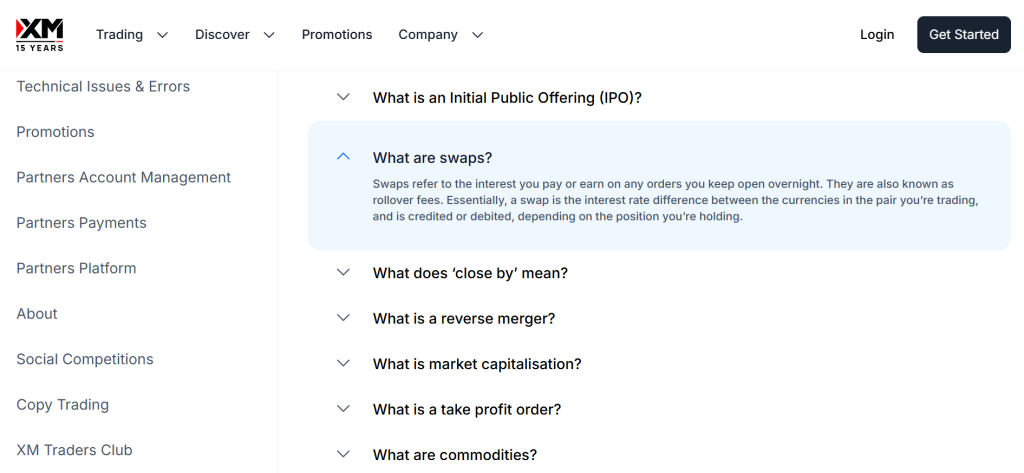Open Partners Account Management in sidebar
This screenshot has width=1024, height=473.
123,178
